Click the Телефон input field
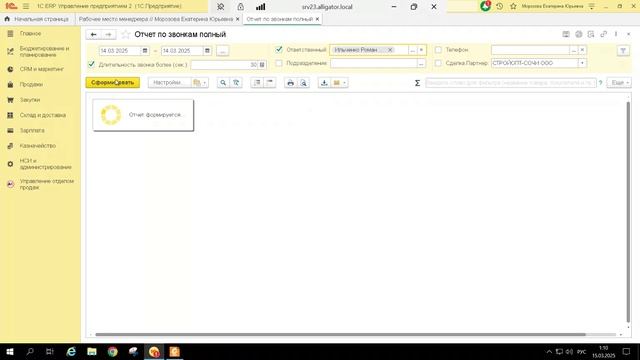 click(x=530, y=50)
